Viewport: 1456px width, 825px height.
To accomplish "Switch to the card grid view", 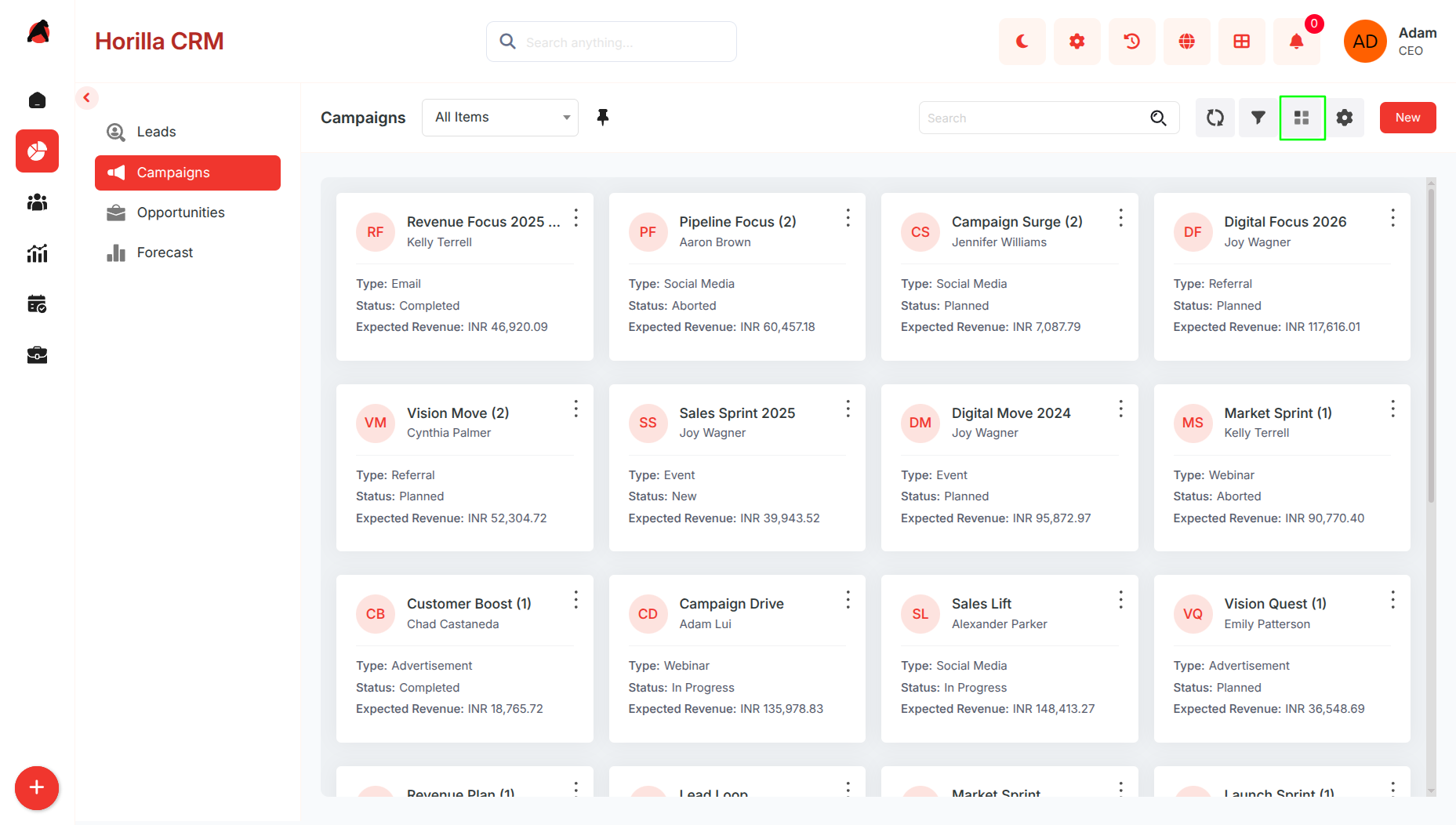I will tap(1302, 118).
